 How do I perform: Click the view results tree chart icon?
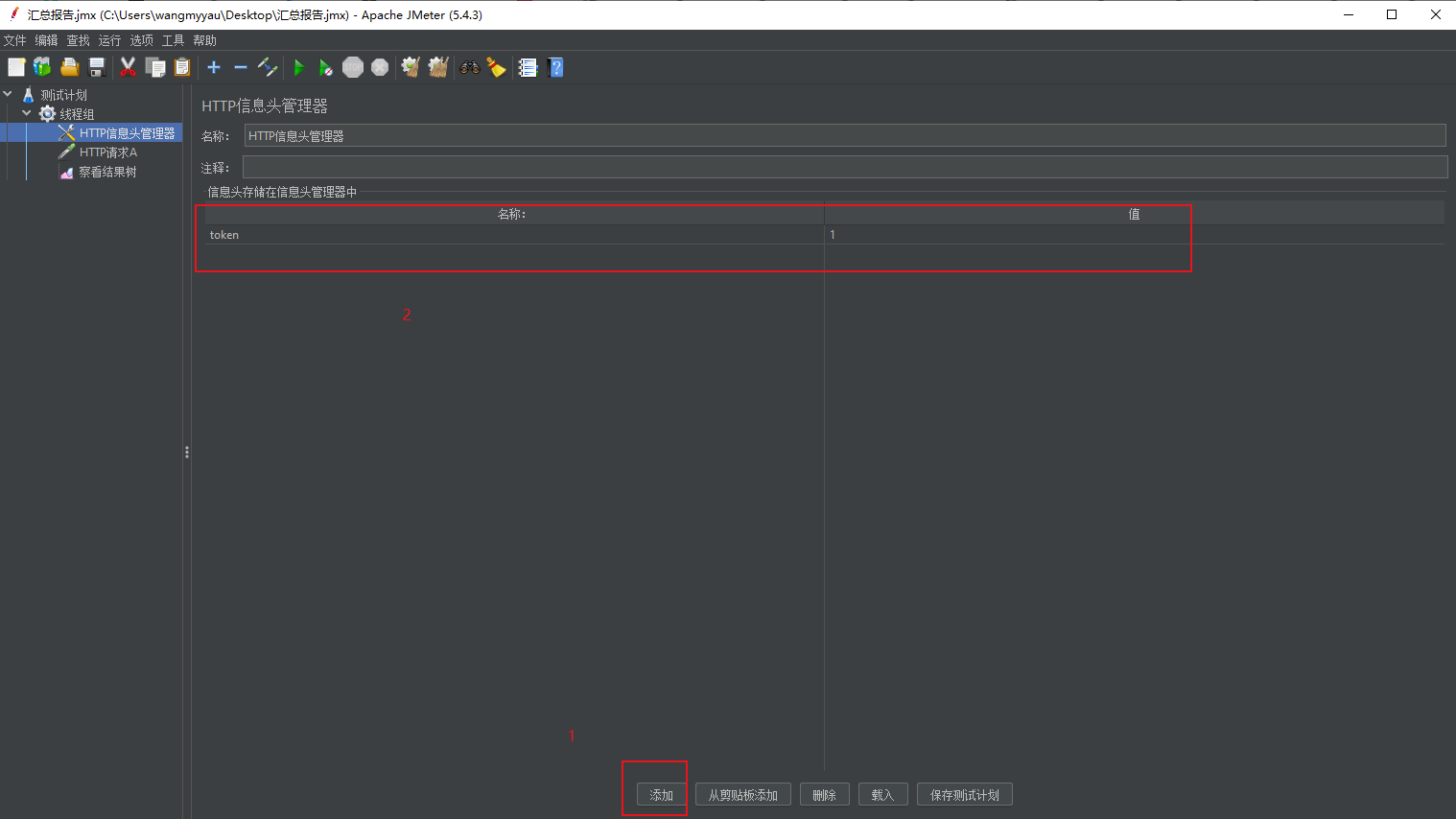[x=66, y=172]
